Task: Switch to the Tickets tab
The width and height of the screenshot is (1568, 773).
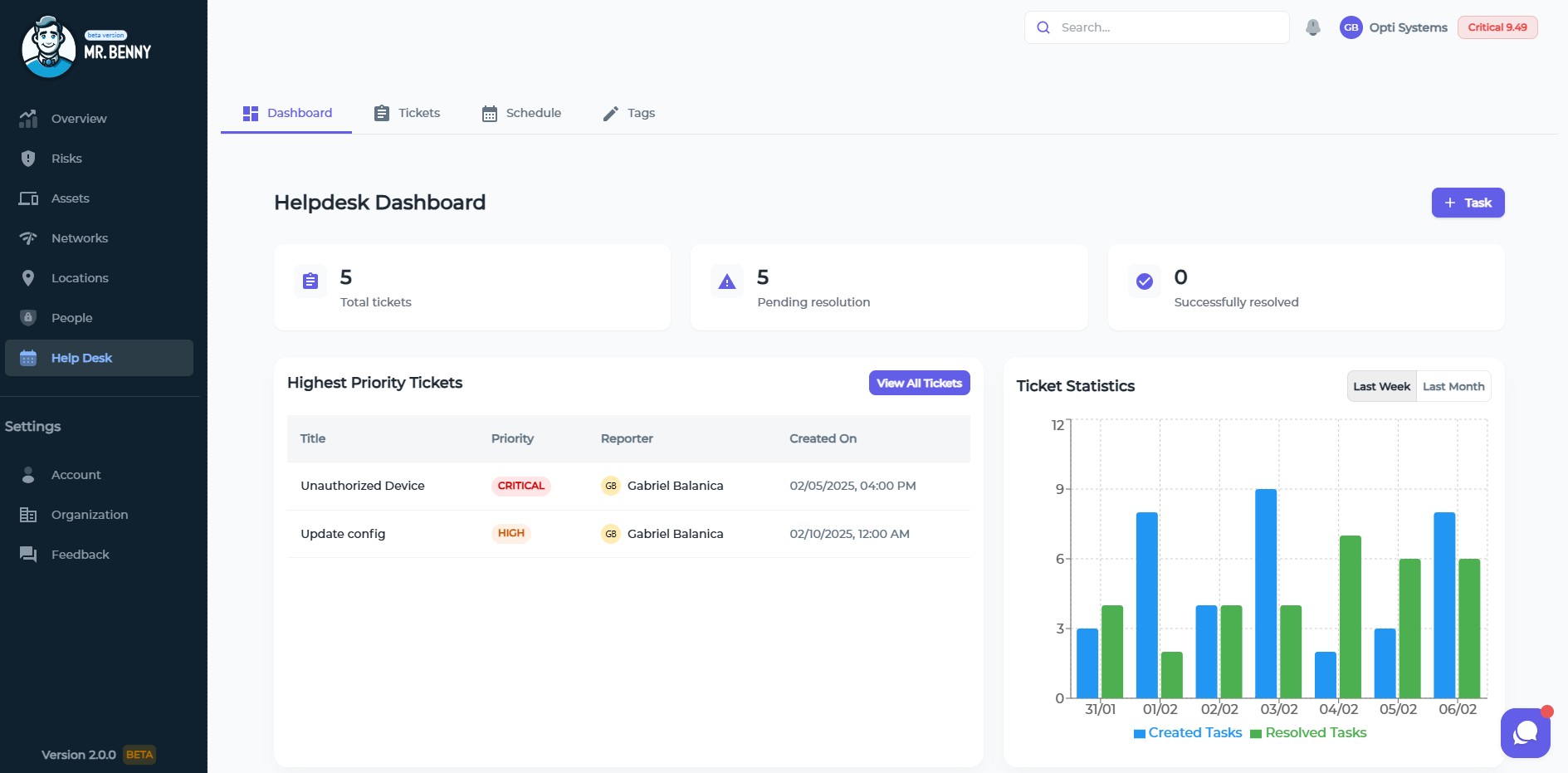Action: 407,113
